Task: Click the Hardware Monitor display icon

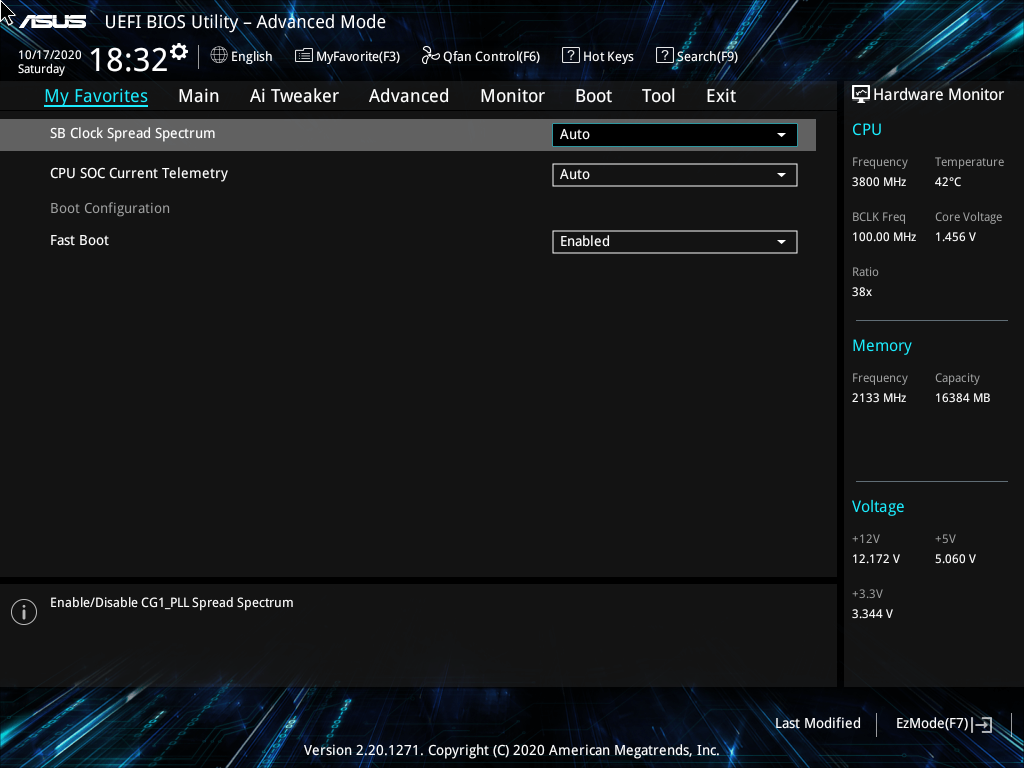Action: coord(861,95)
